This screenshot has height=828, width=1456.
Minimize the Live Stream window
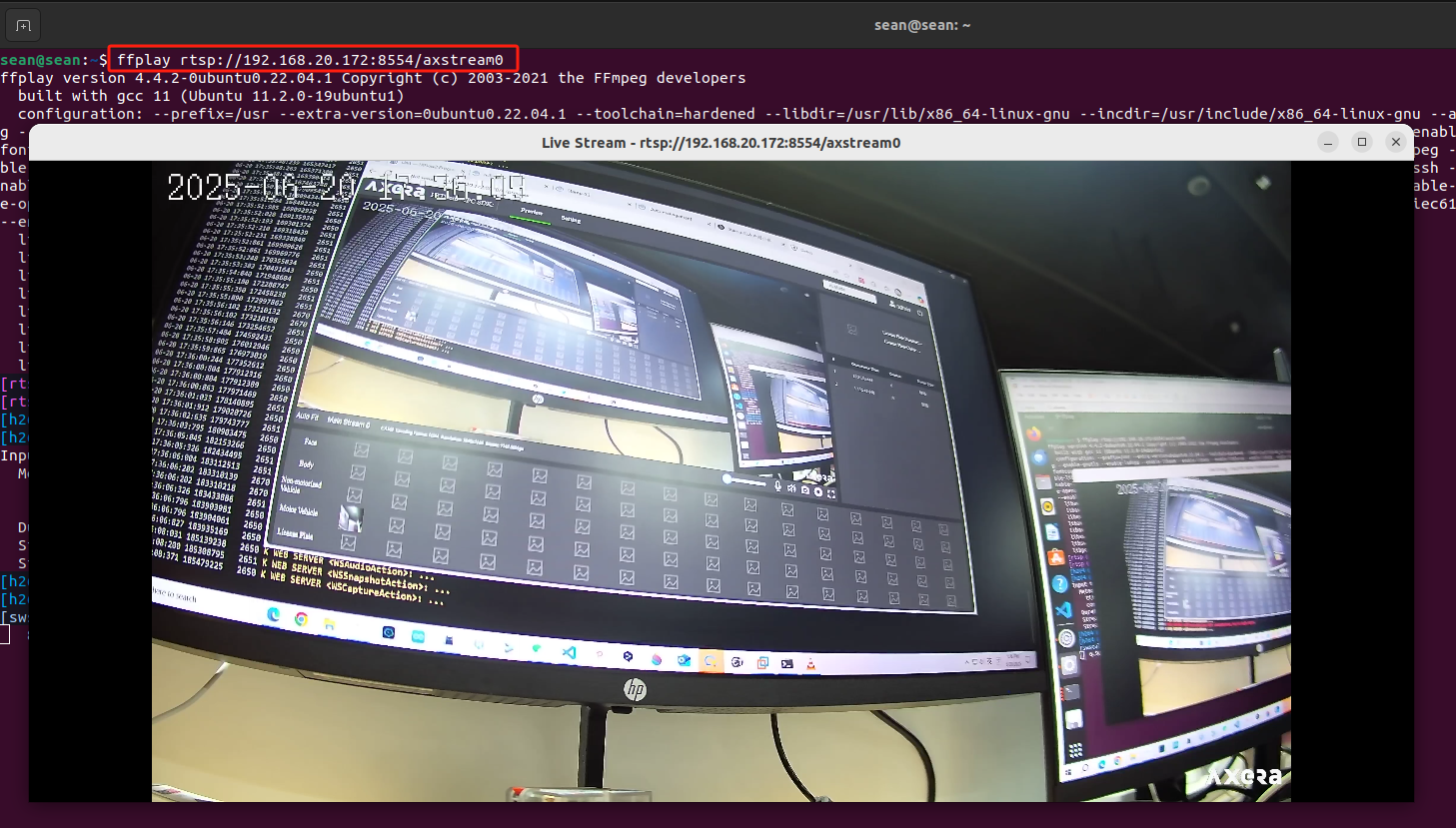click(x=1328, y=142)
